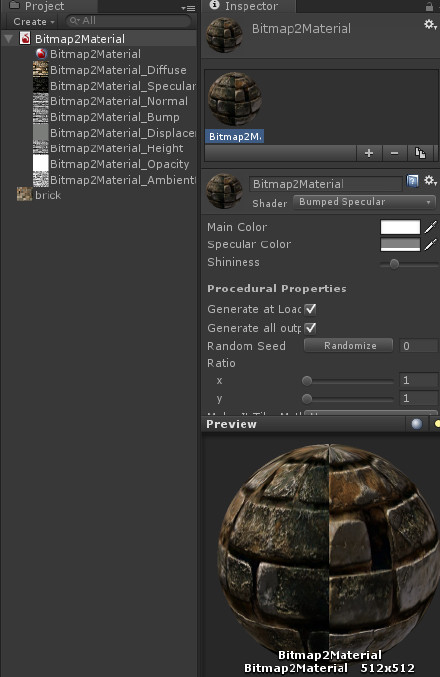The image size is (440, 677).
Task: Open the search filter magnifier dropdown
Action: pyautogui.click(x=75, y=21)
